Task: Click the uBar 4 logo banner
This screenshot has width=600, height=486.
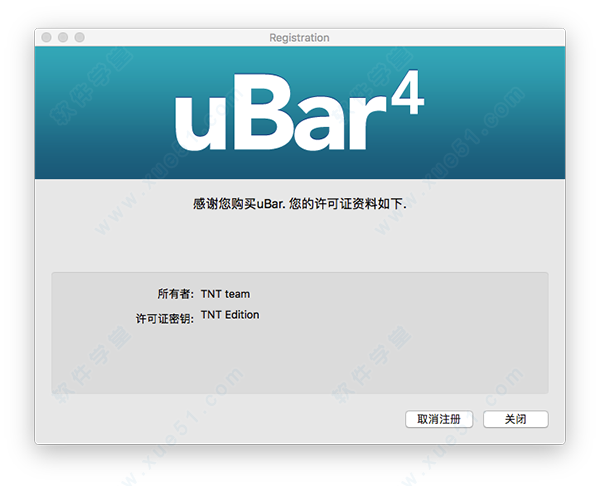Action: coord(300,113)
